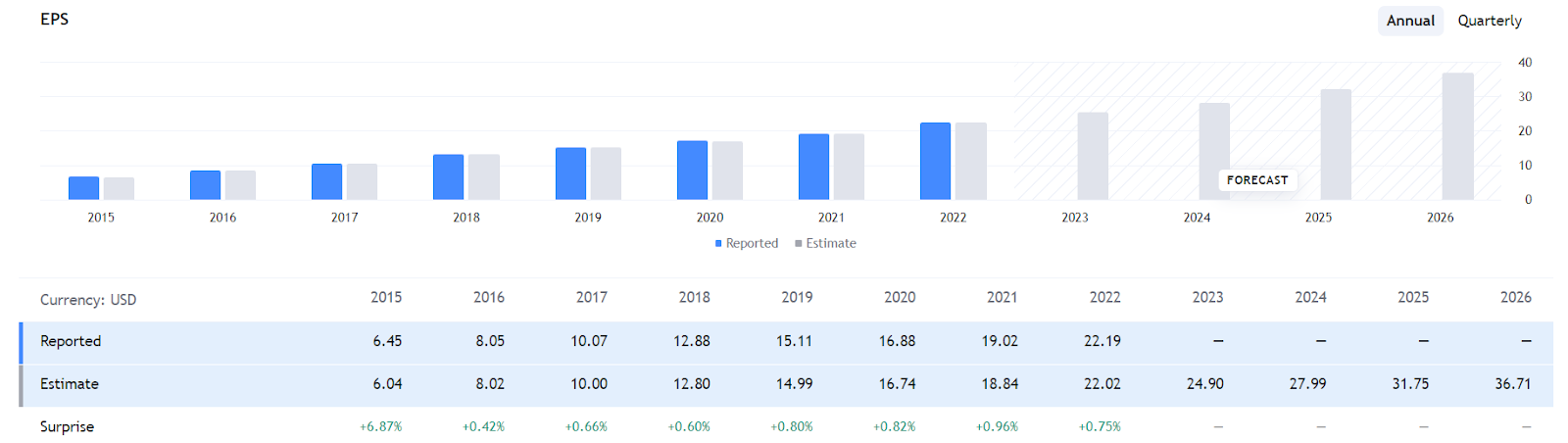This screenshot has width=1568, height=443.
Task: Click surprise value +0.60%
Action: point(689,427)
